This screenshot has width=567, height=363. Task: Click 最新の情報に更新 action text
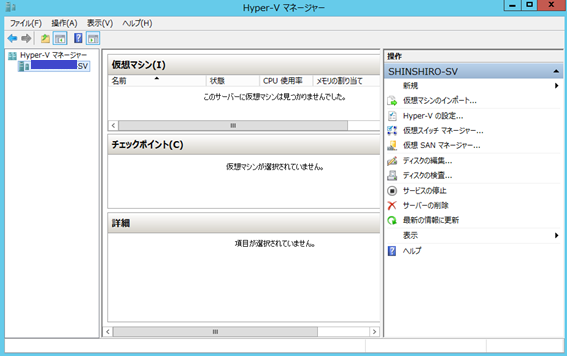pos(431,220)
